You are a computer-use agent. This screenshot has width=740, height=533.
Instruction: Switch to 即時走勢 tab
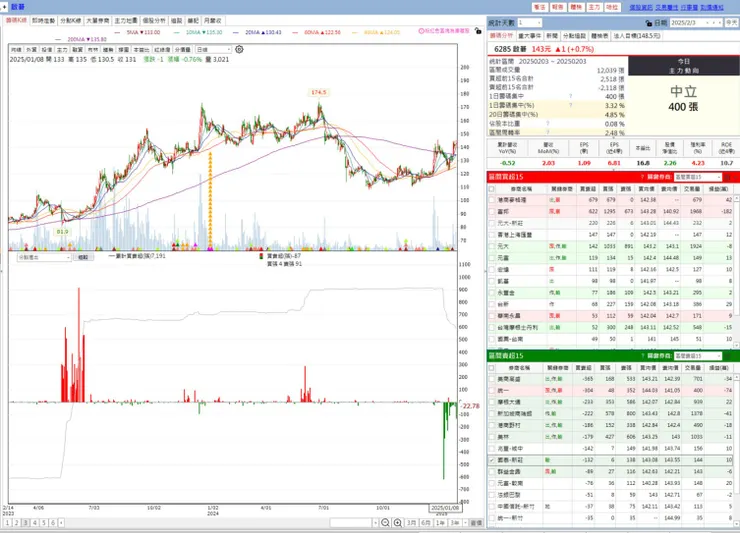click(x=43, y=21)
